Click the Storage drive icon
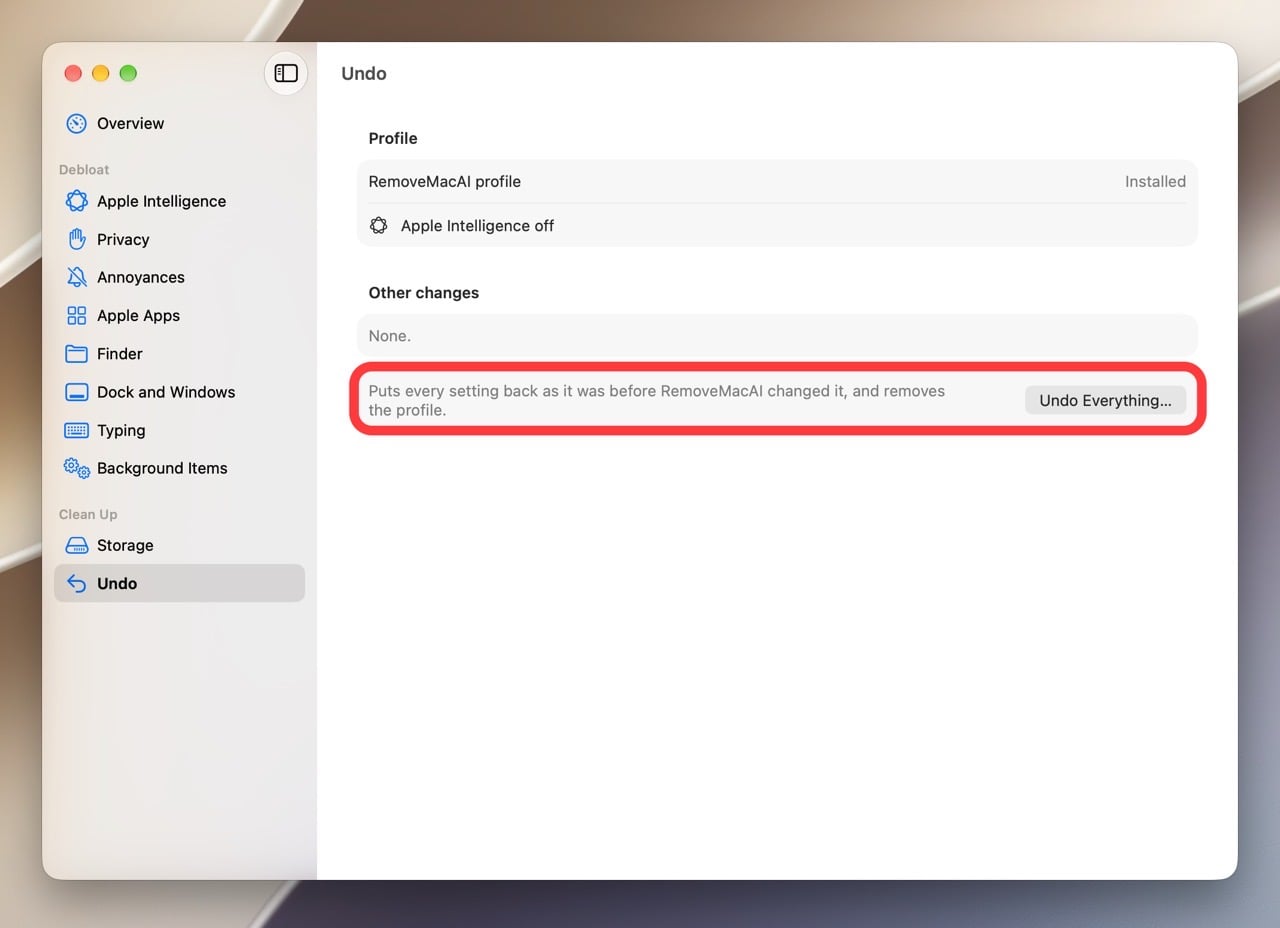The height and width of the screenshot is (928, 1280). click(x=77, y=545)
